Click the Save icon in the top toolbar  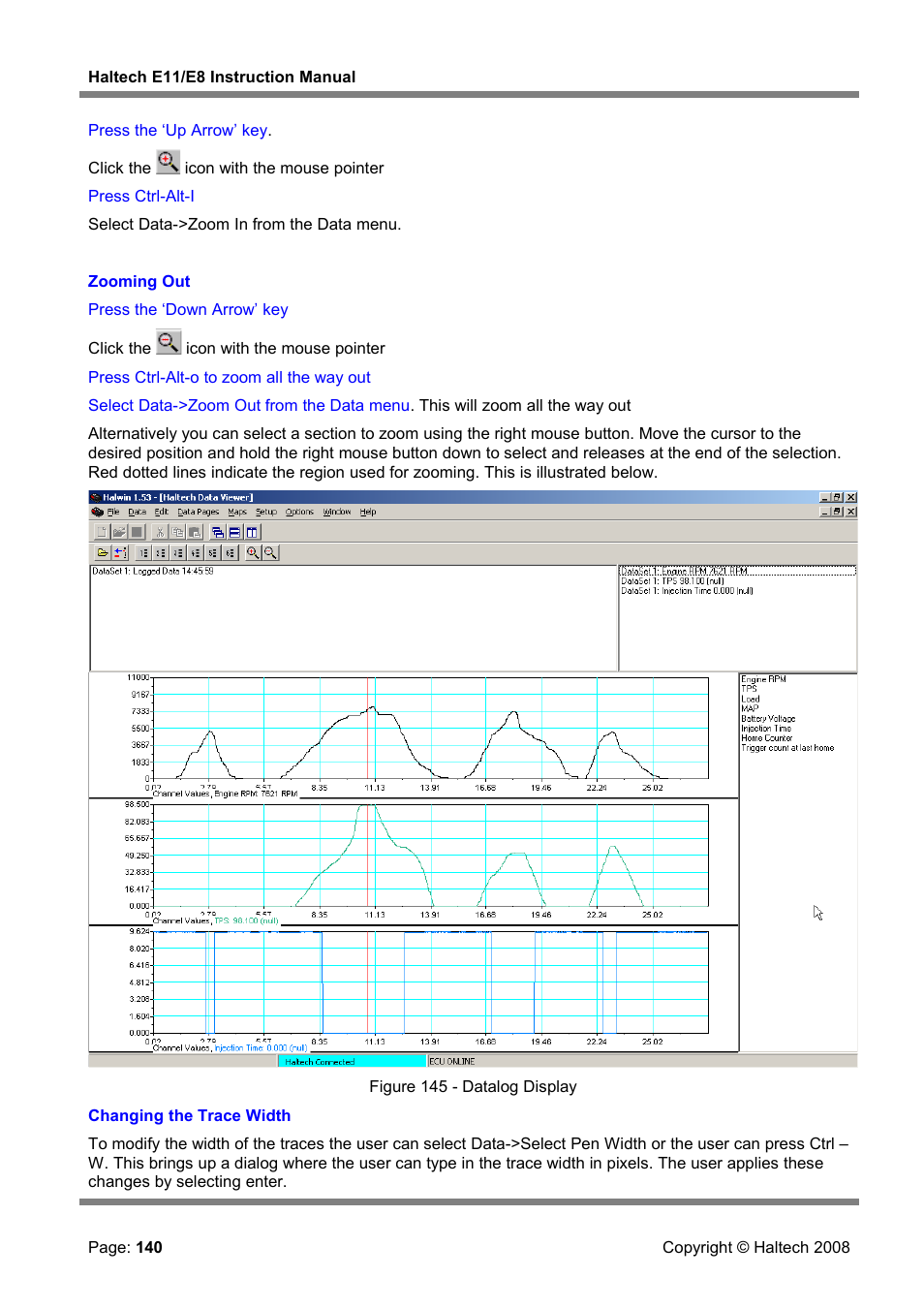[137, 532]
